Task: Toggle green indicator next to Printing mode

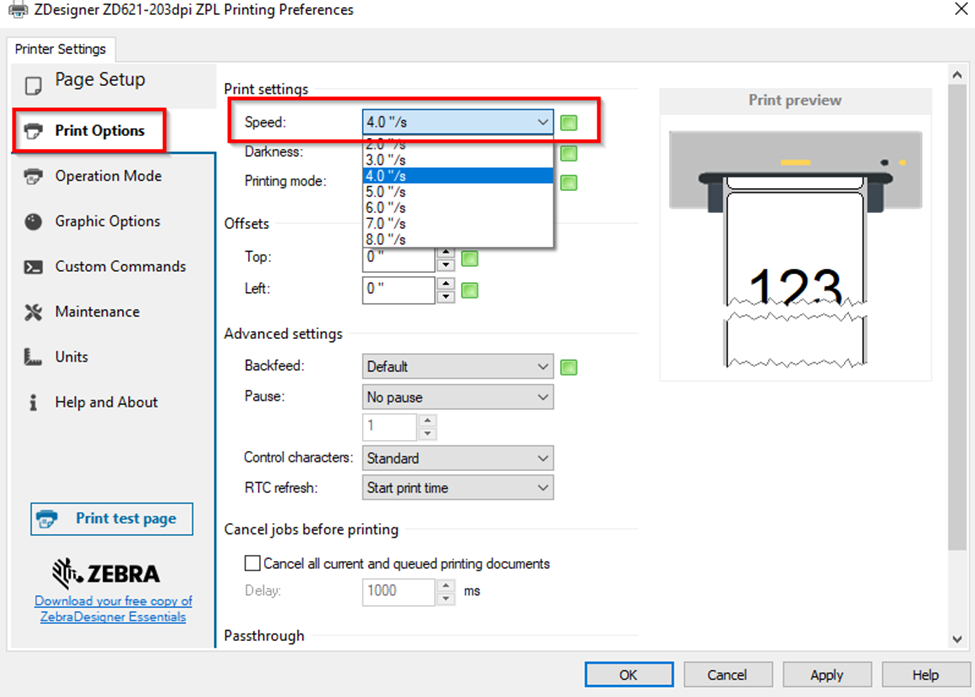Action: [568, 183]
